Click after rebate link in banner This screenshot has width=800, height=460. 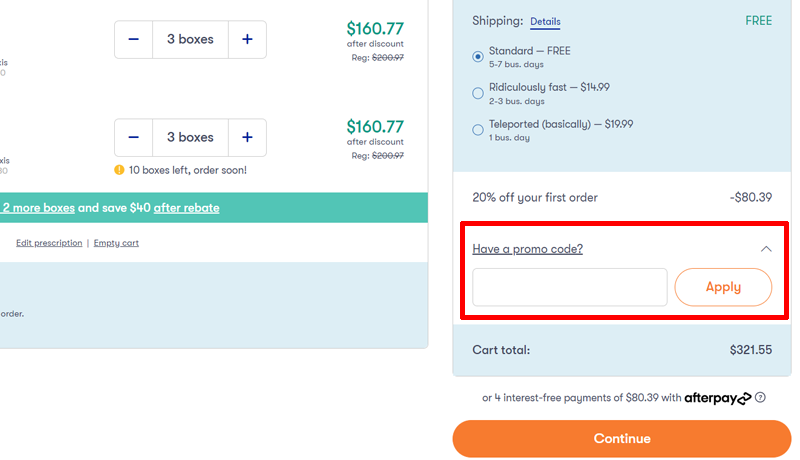click(186, 208)
